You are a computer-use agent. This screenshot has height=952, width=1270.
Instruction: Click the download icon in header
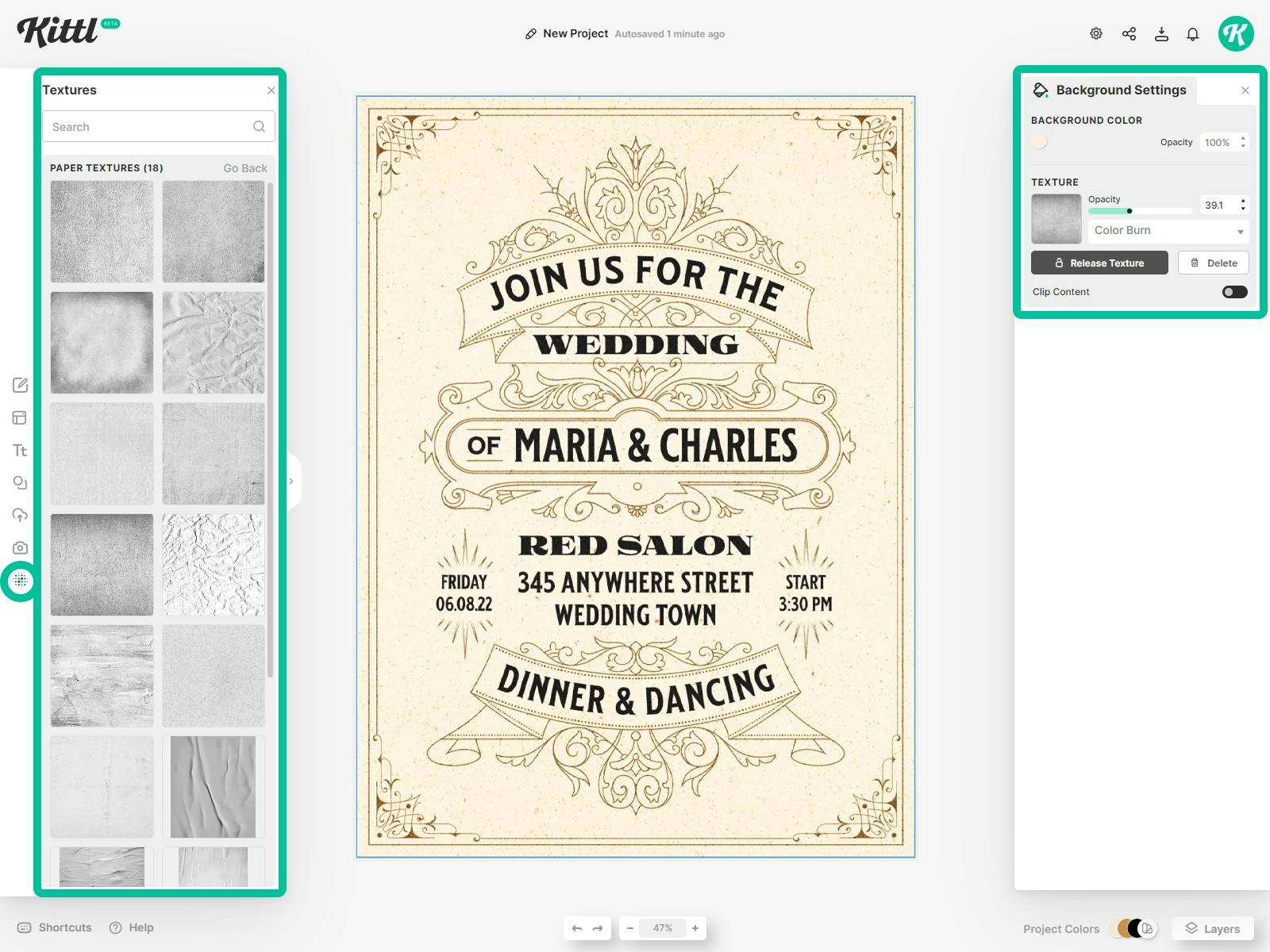click(1161, 34)
